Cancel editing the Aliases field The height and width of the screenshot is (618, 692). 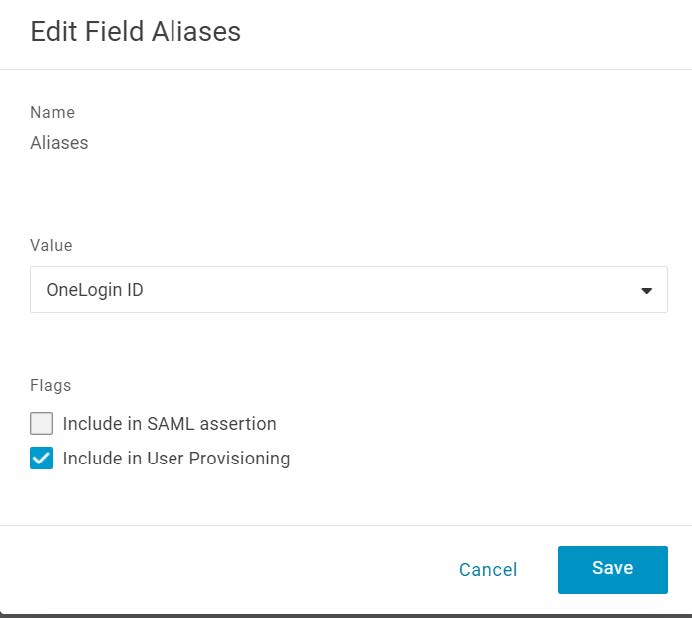pos(488,569)
